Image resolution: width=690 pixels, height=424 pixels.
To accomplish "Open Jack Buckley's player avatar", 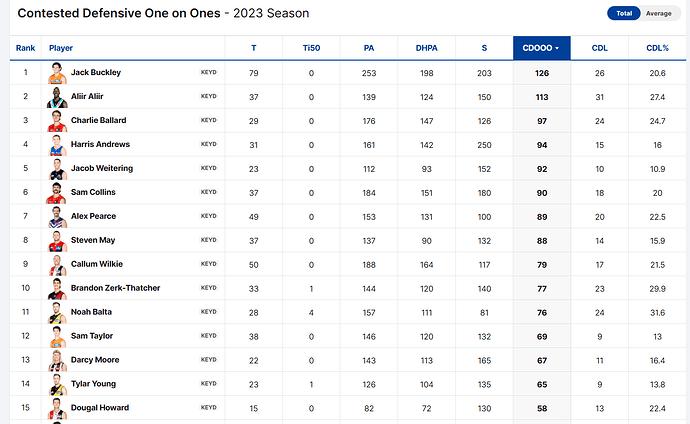I will (x=57, y=73).
